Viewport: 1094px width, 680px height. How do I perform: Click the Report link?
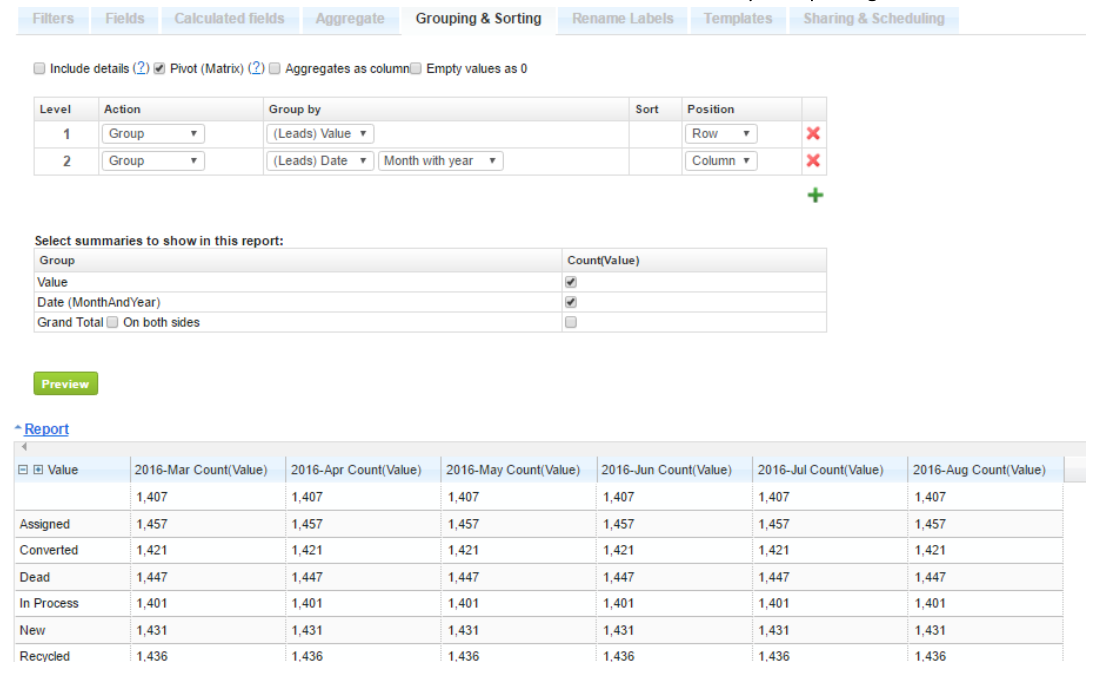(47, 429)
